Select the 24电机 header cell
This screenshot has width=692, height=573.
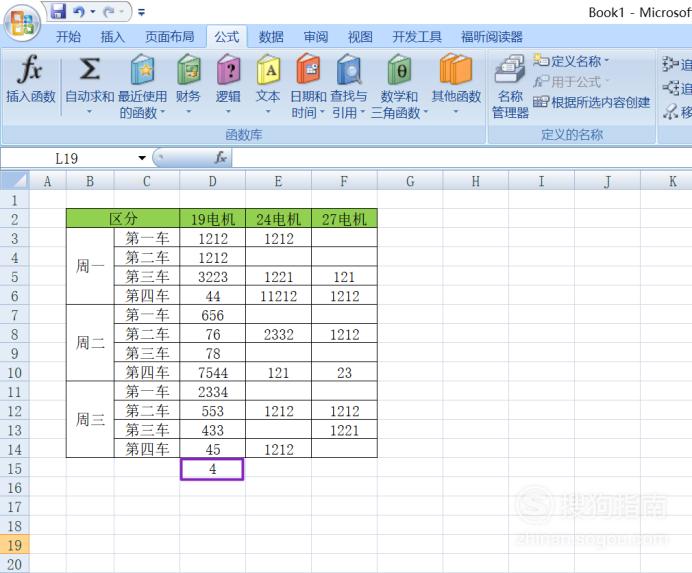pos(278,219)
